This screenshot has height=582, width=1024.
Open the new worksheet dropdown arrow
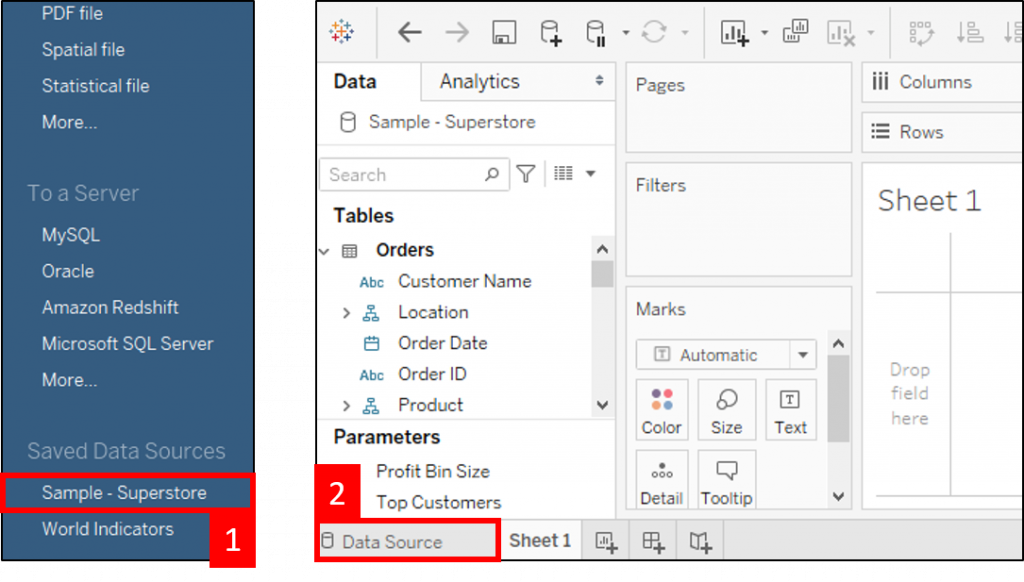[764, 33]
